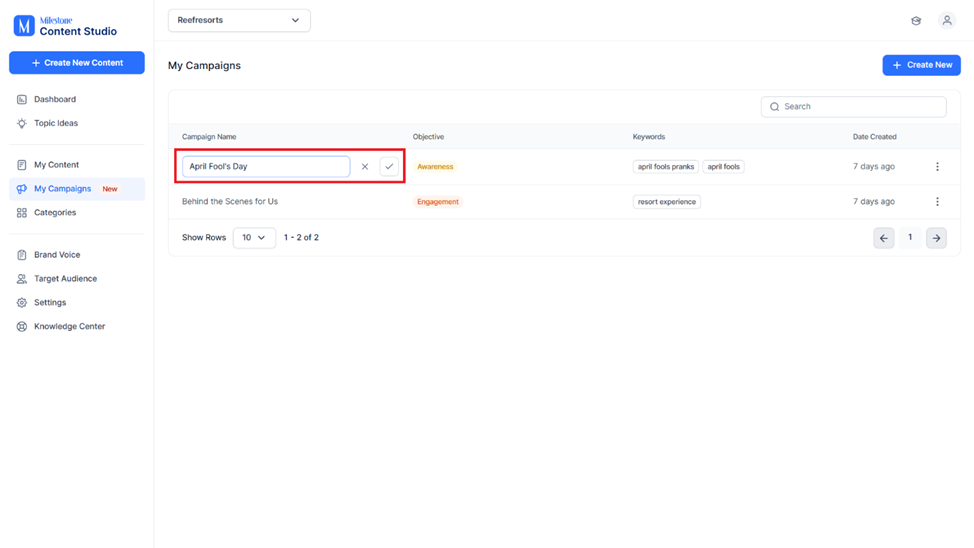
Task: Click the My Campaigns megaphone icon
Action: tap(22, 189)
